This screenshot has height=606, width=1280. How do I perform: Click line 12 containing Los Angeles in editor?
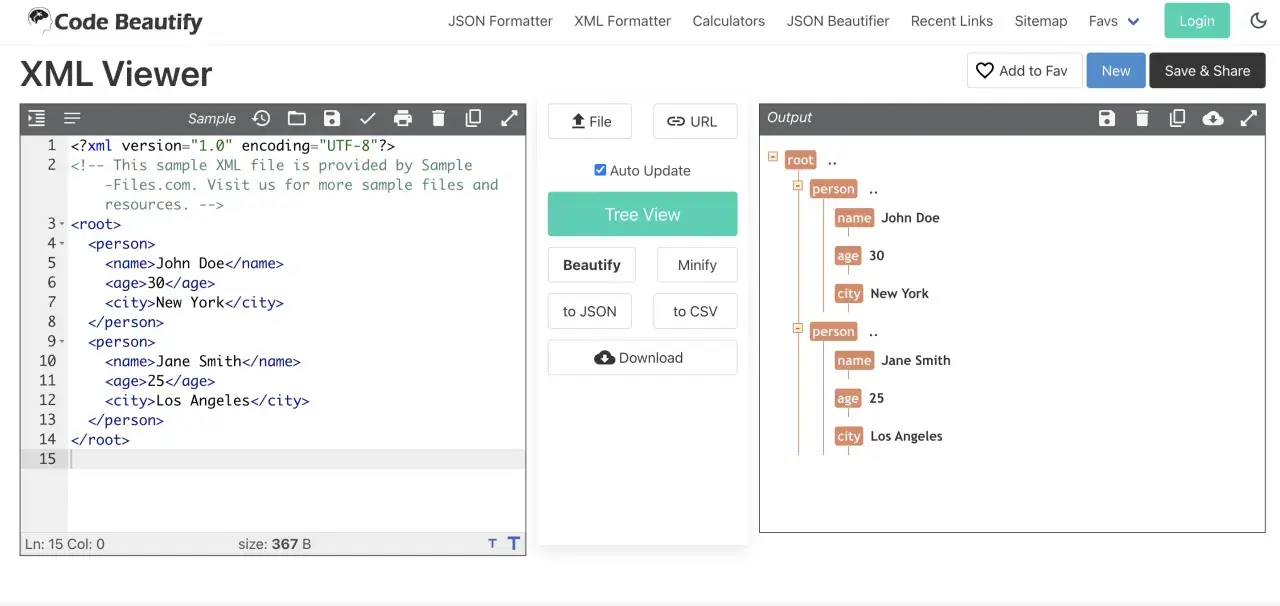296,400
